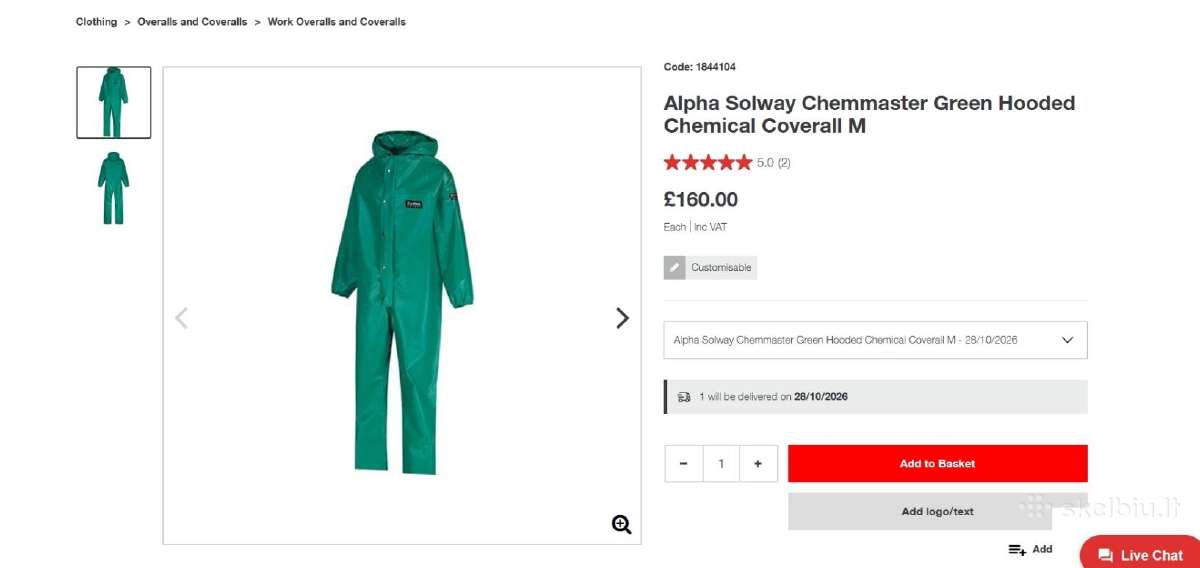The image size is (1200, 568).
Task: Select first coverall thumbnail
Action: coord(114,102)
